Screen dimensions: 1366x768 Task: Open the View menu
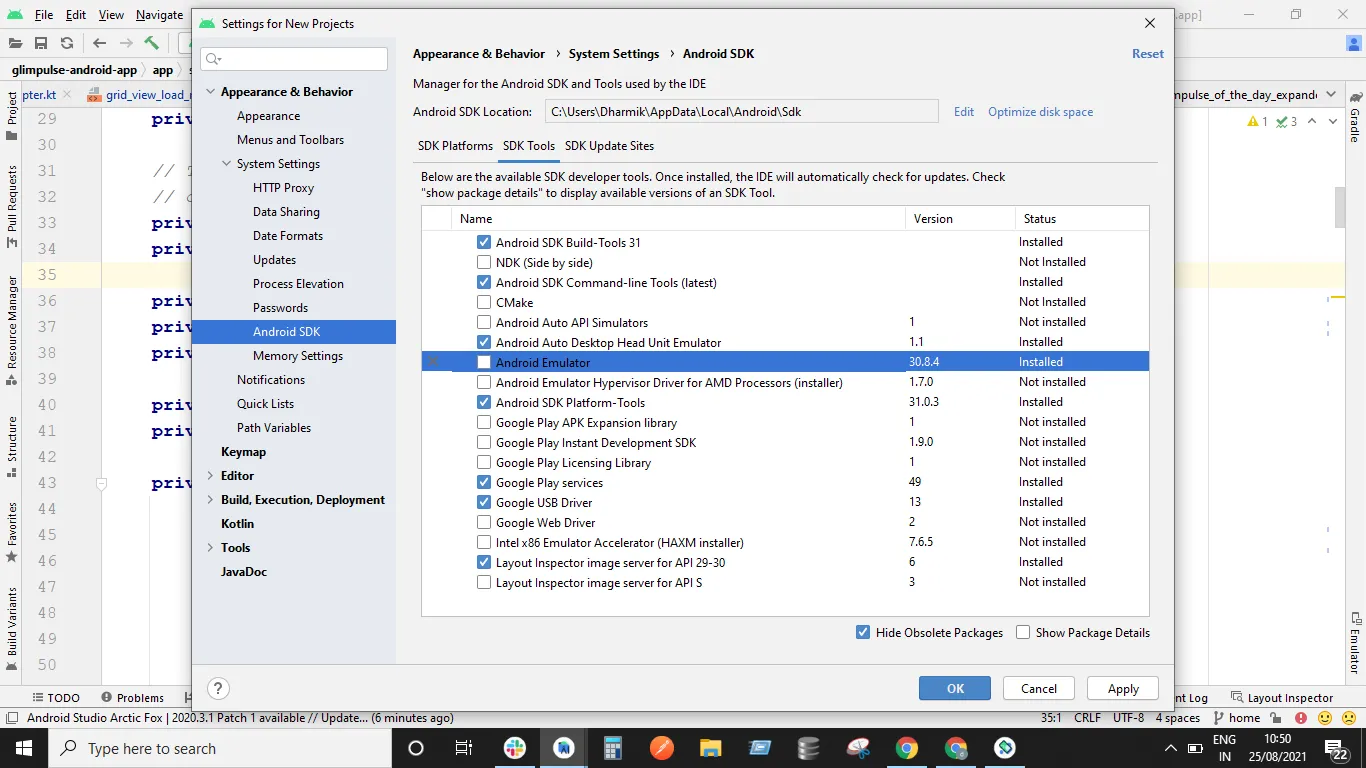pos(111,15)
